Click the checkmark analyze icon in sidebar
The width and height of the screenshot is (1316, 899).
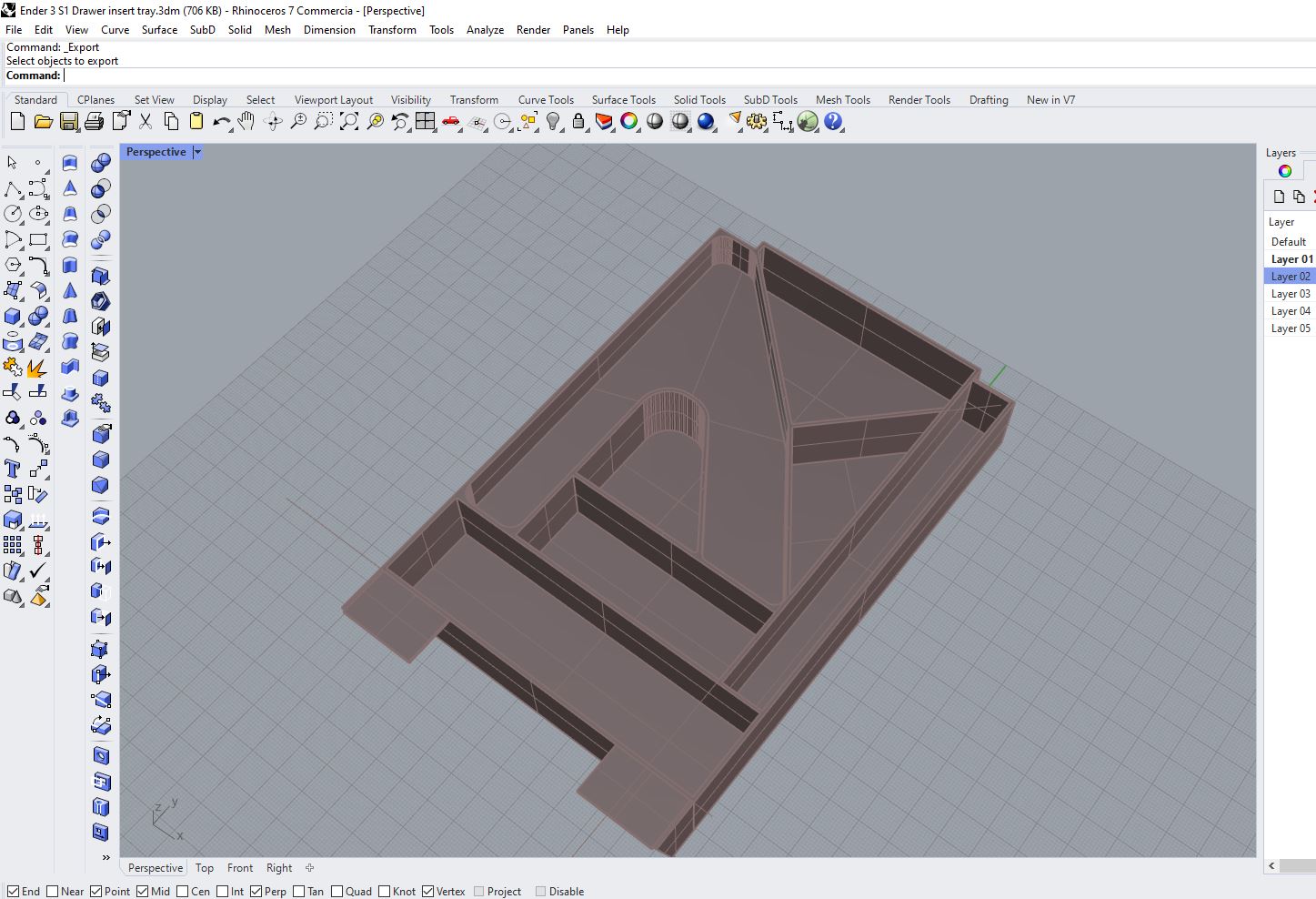[38, 571]
